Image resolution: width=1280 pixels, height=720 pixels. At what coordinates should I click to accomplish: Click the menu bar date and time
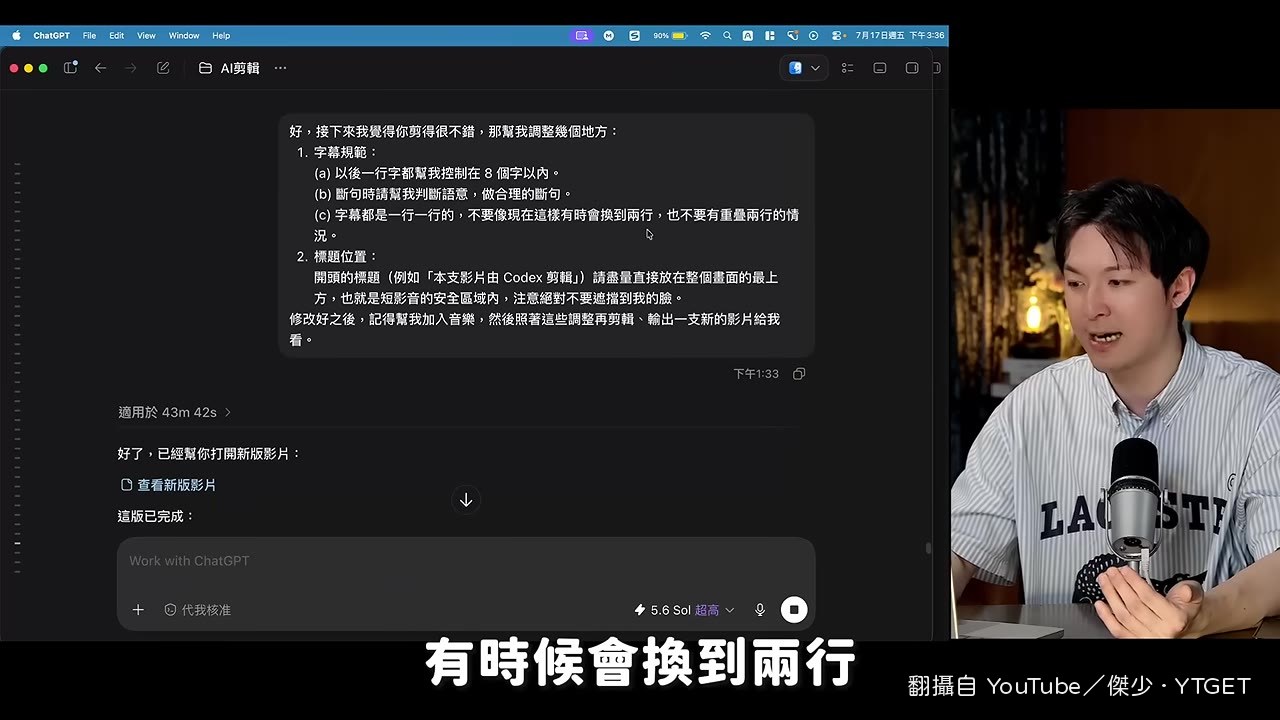tap(900, 35)
